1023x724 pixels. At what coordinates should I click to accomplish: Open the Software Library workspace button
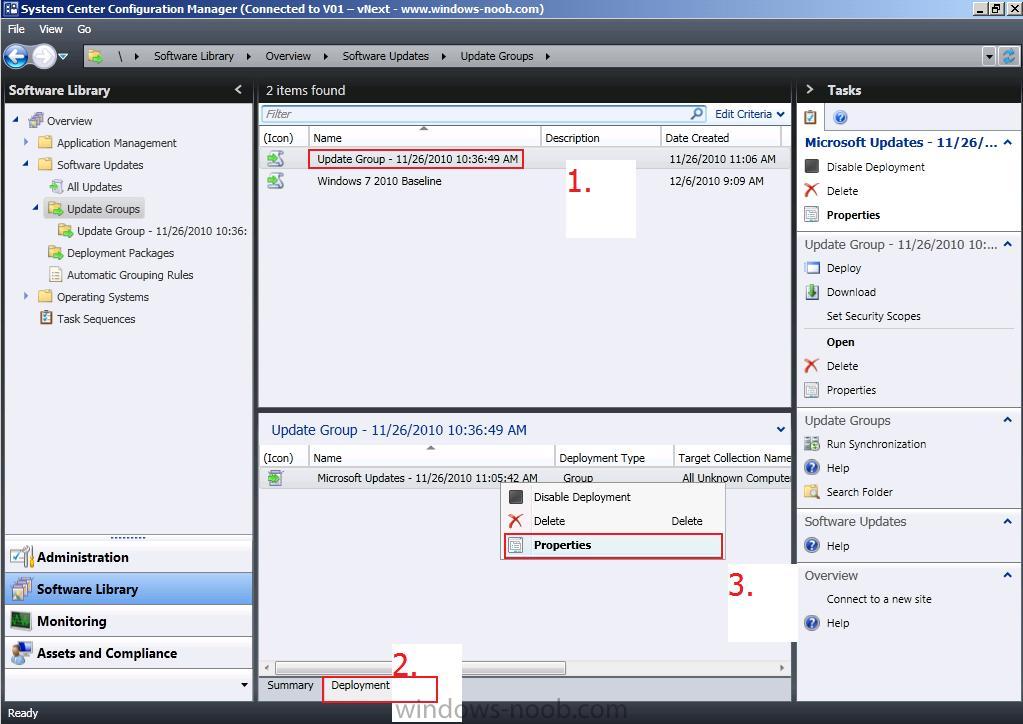click(129, 589)
